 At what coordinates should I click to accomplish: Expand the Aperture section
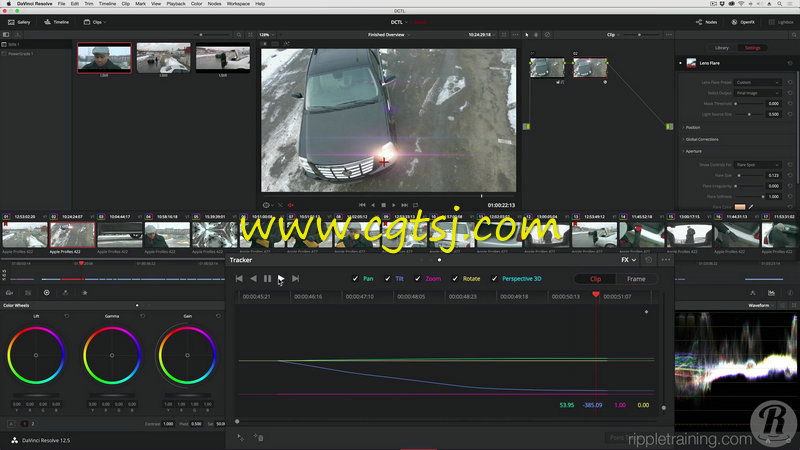pyautogui.click(x=692, y=152)
